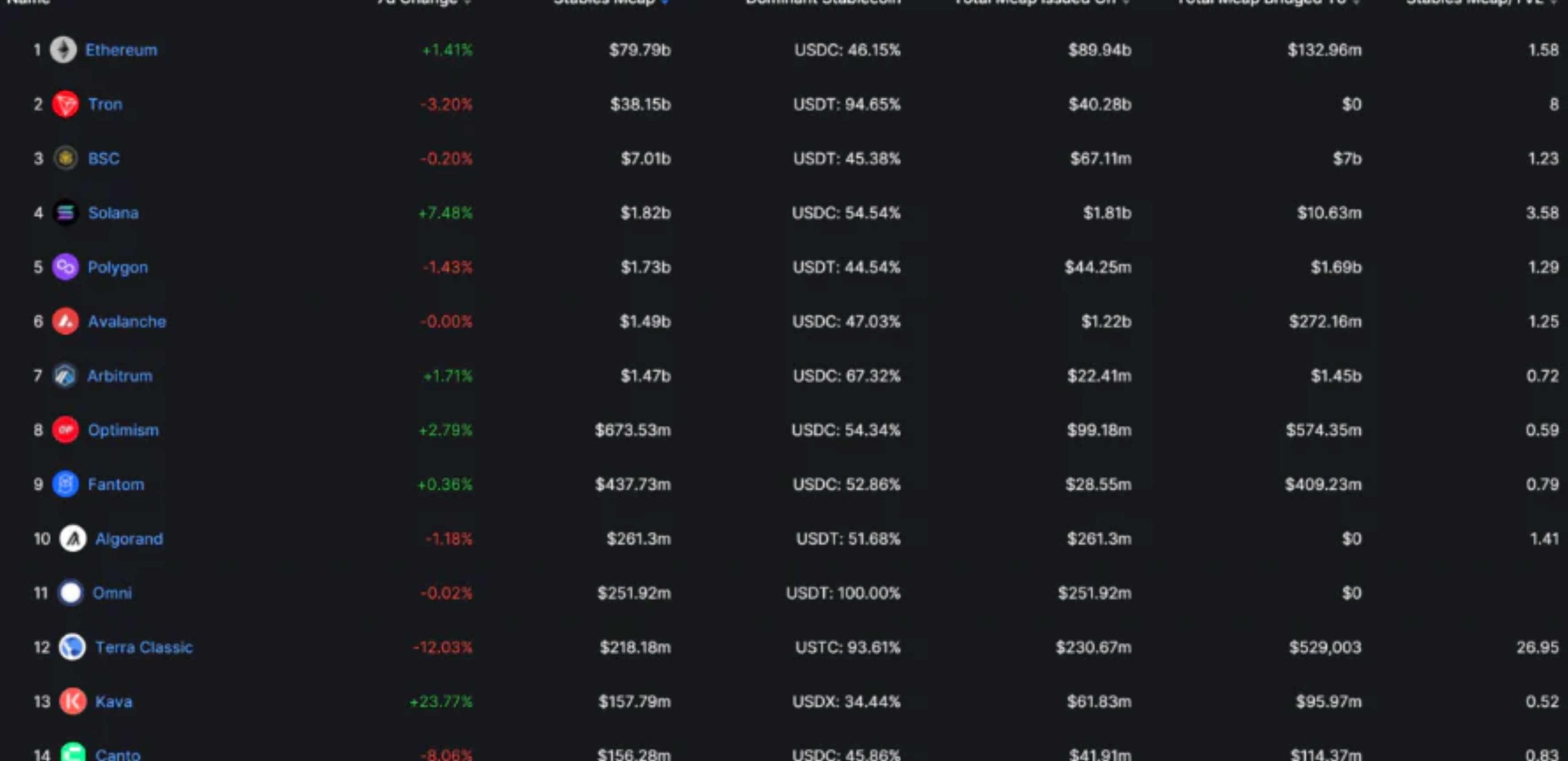The height and width of the screenshot is (761, 1568).
Task: Open the Canto chain link
Action: (x=118, y=755)
